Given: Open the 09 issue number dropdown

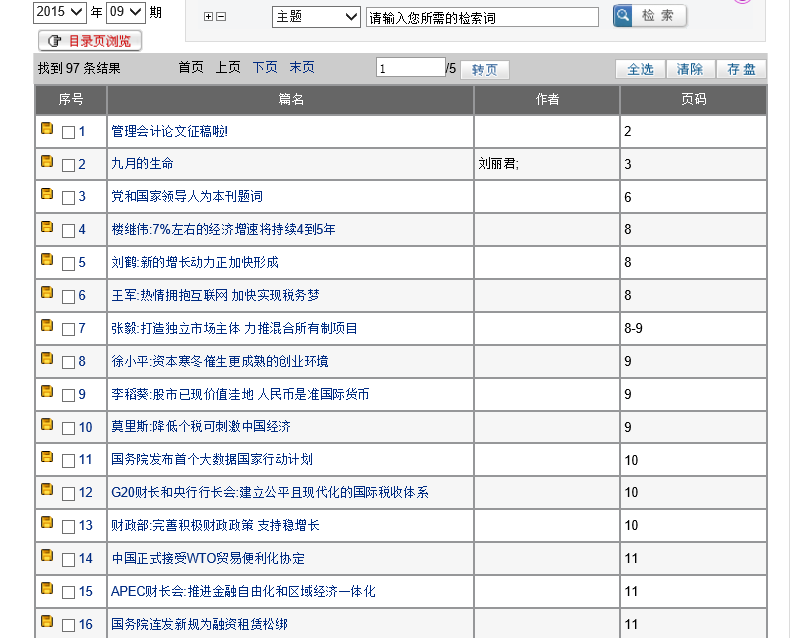Looking at the screenshot, I should click(x=126, y=12).
